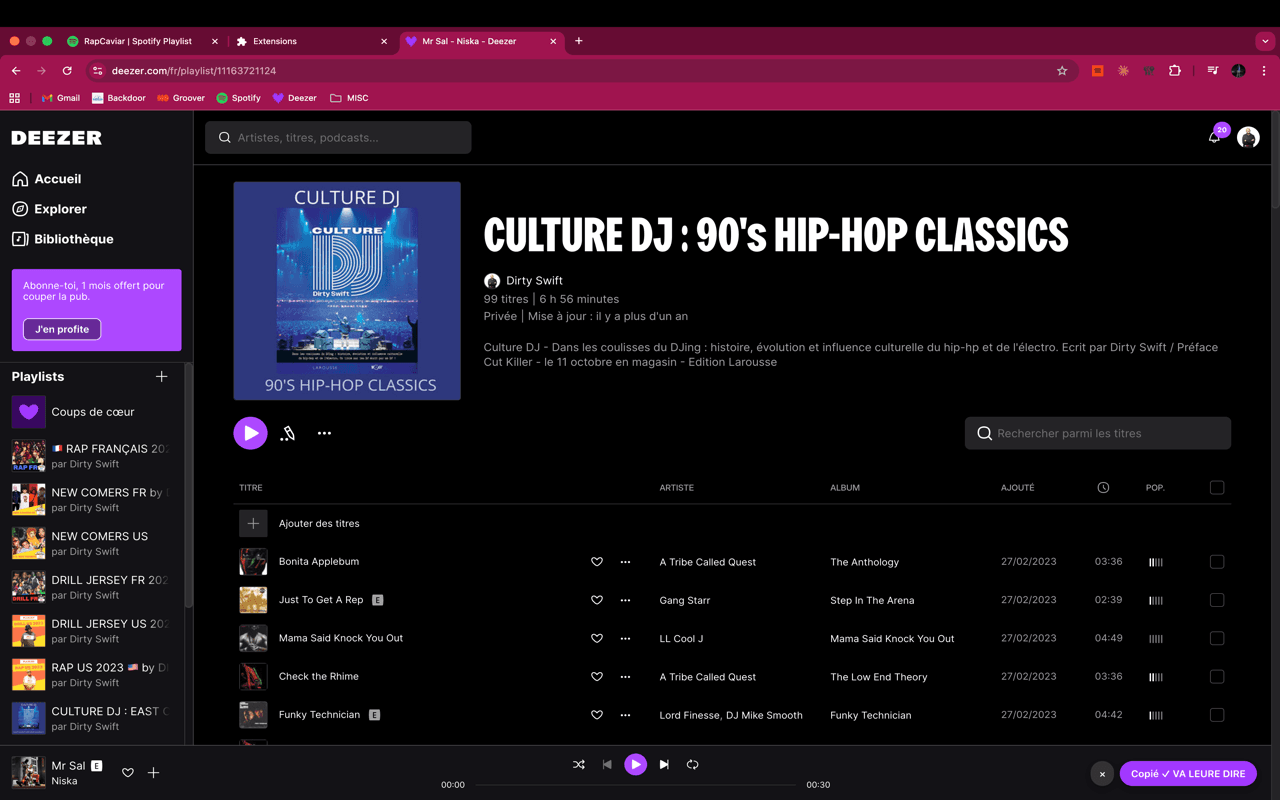
Task: Click the duration clock column icon
Action: (1103, 488)
